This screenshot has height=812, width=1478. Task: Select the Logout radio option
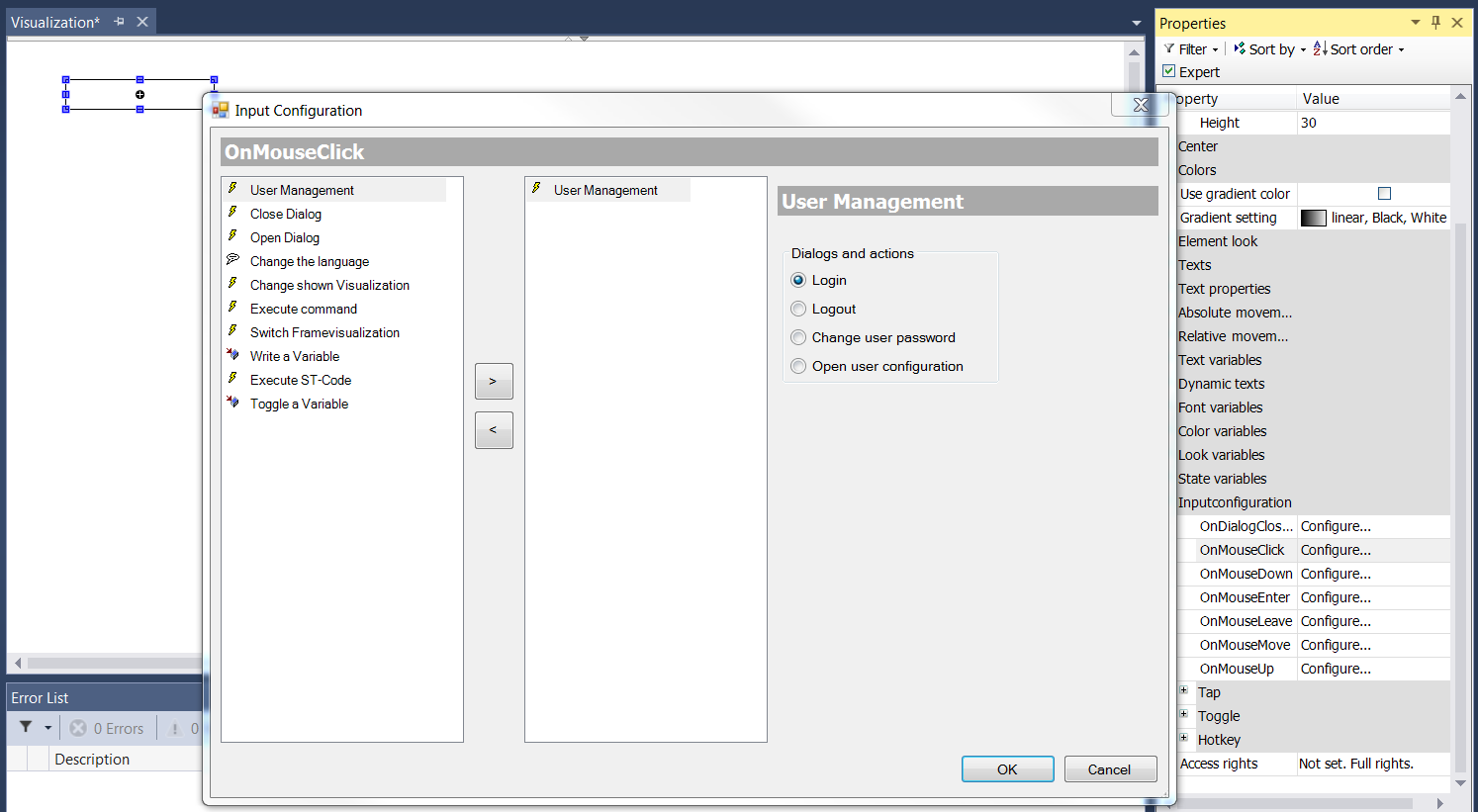tap(798, 309)
